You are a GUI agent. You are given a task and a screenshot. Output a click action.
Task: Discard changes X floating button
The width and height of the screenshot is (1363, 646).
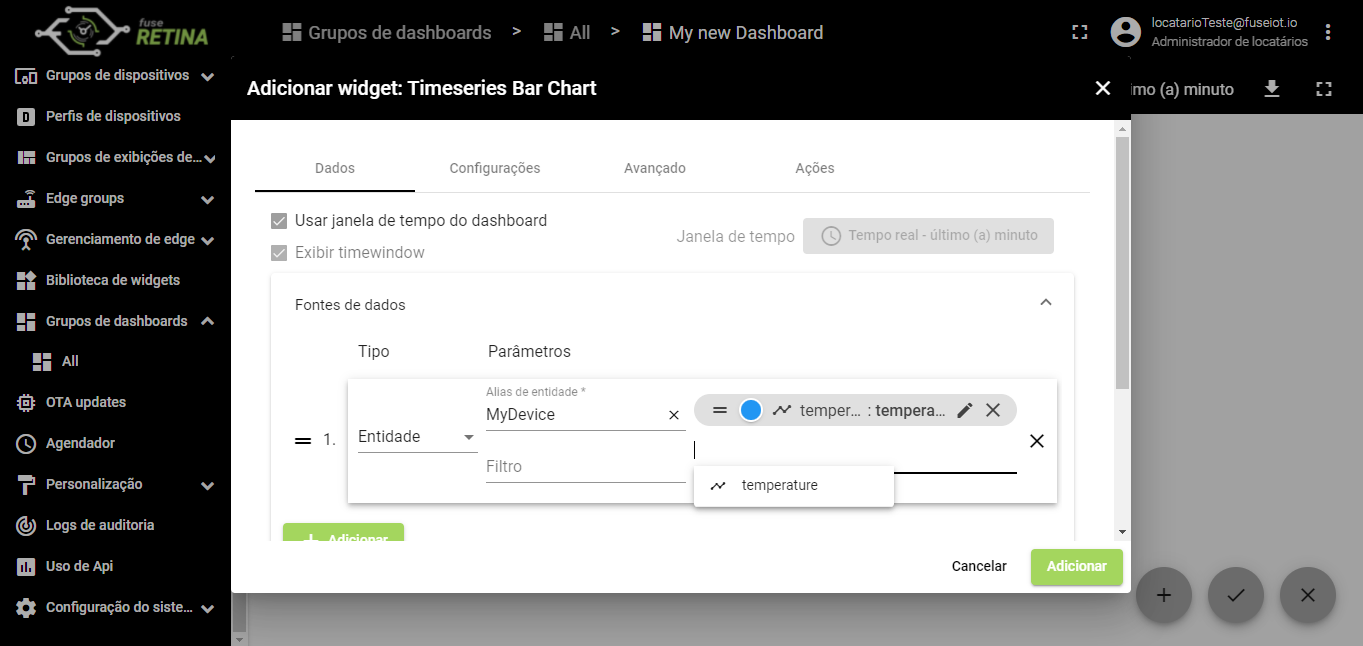coord(1308,595)
